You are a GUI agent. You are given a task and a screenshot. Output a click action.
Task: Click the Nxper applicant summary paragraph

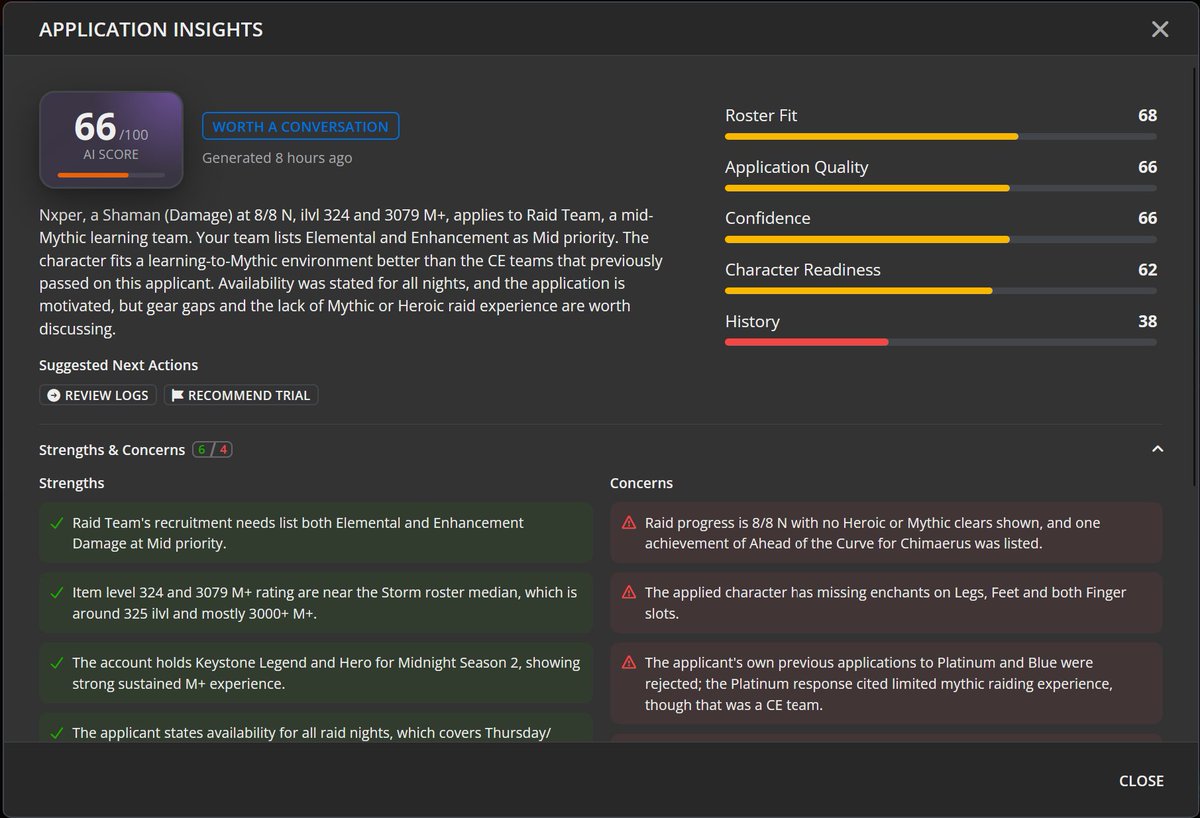pyautogui.click(x=350, y=272)
